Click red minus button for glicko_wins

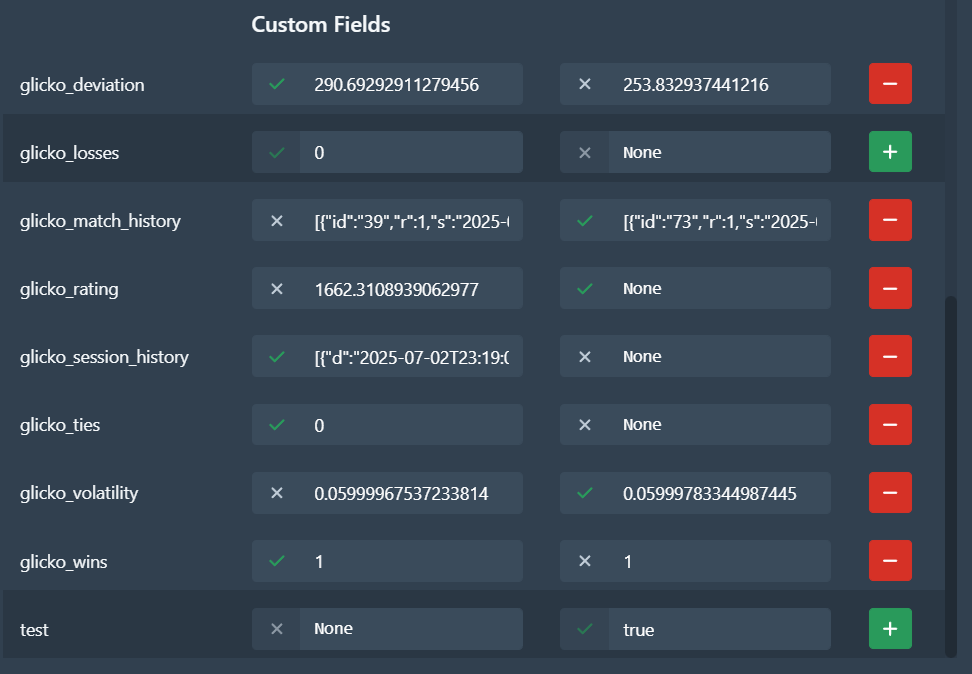pos(890,562)
